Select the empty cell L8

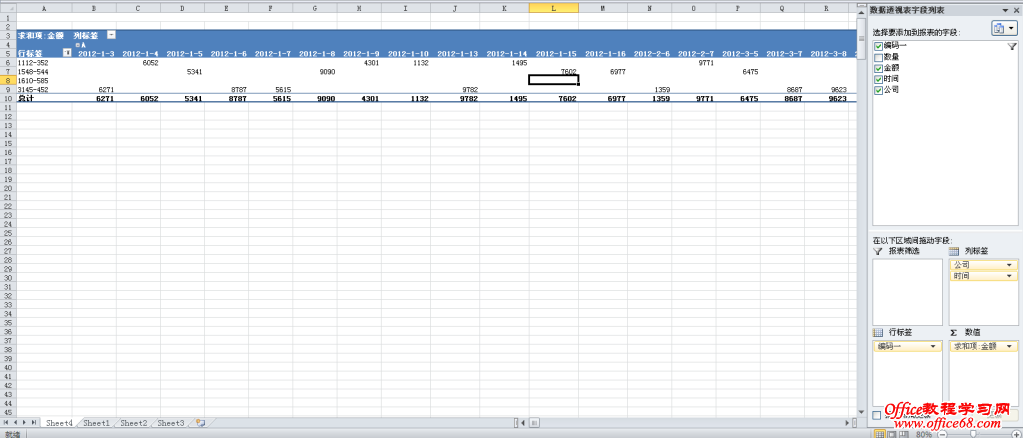tap(553, 80)
